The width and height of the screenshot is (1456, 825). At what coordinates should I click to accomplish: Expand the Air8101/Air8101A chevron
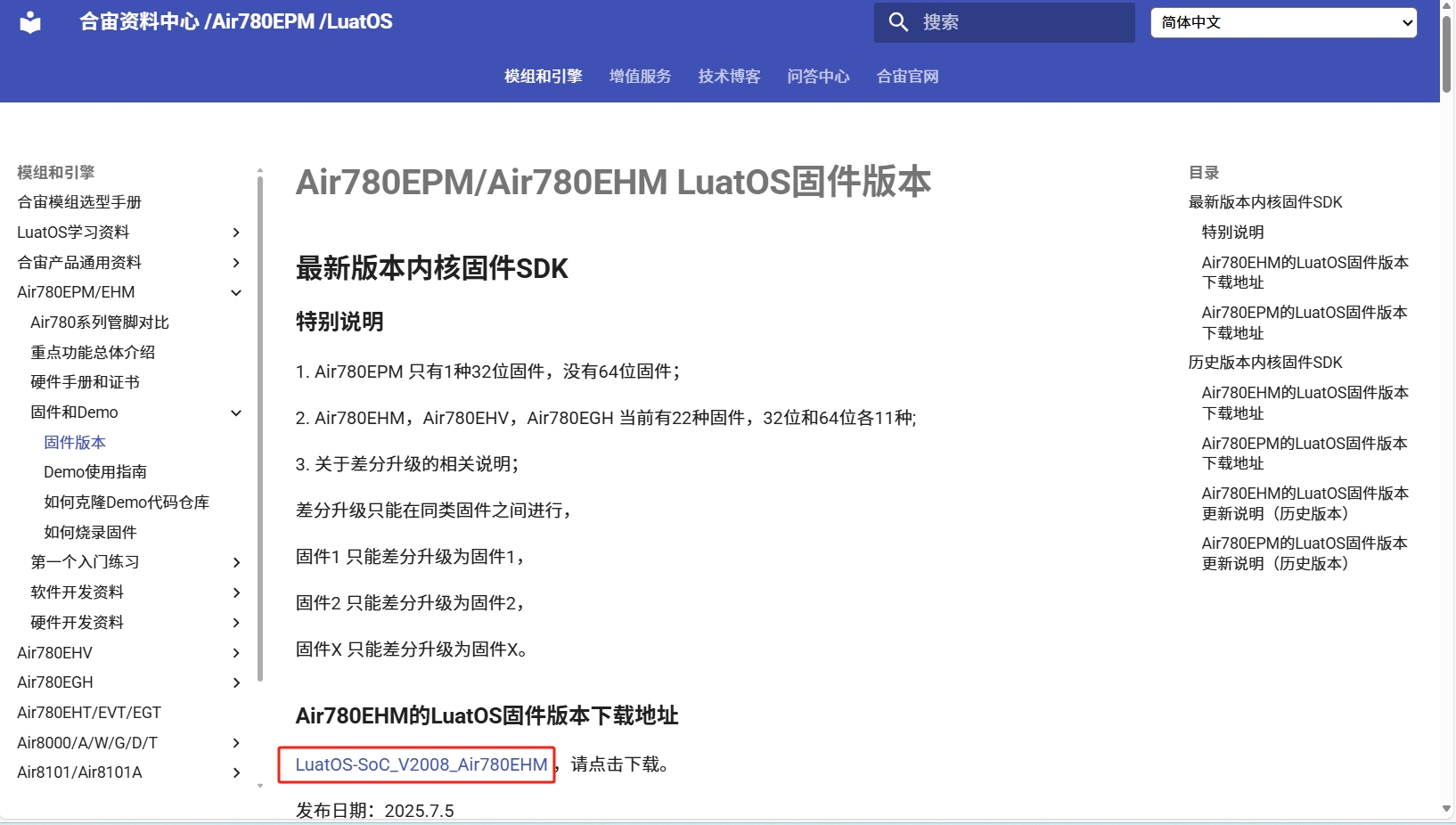coord(236,772)
